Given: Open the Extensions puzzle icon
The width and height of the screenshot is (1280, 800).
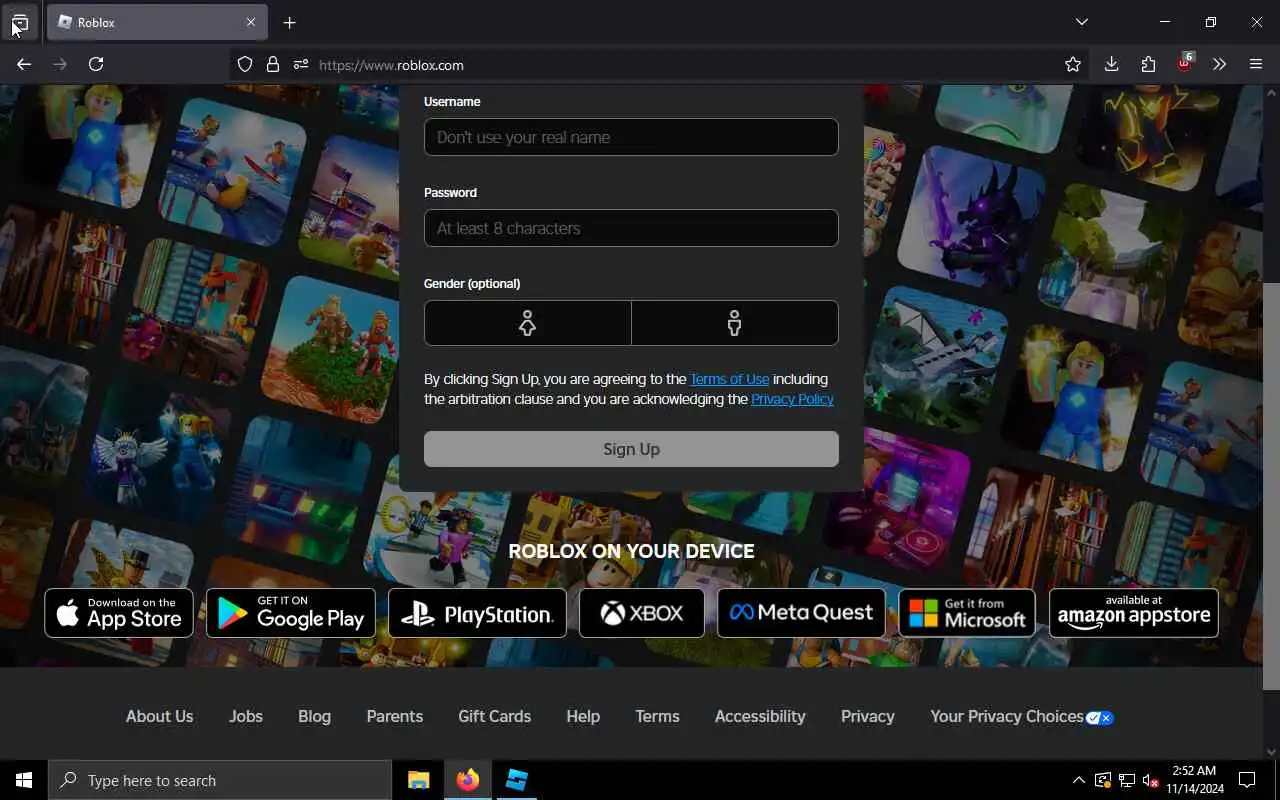Looking at the screenshot, I should (x=1148, y=64).
